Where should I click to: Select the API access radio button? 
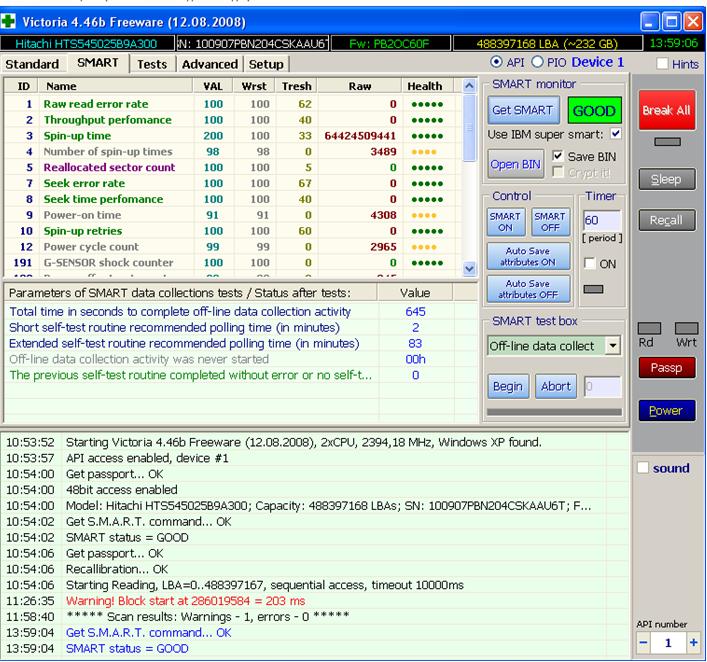[x=496, y=62]
